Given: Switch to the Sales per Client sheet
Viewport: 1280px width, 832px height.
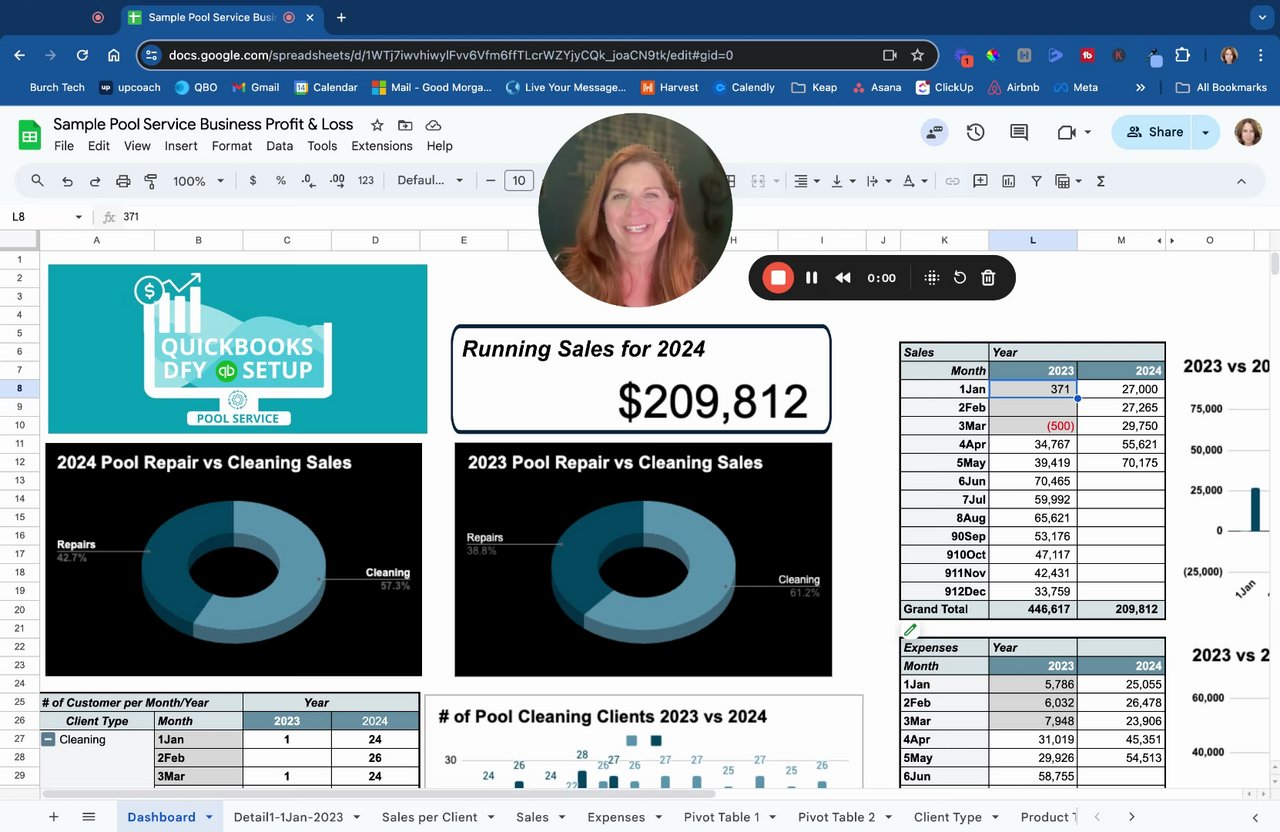Looking at the screenshot, I should pyautogui.click(x=430, y=817).
